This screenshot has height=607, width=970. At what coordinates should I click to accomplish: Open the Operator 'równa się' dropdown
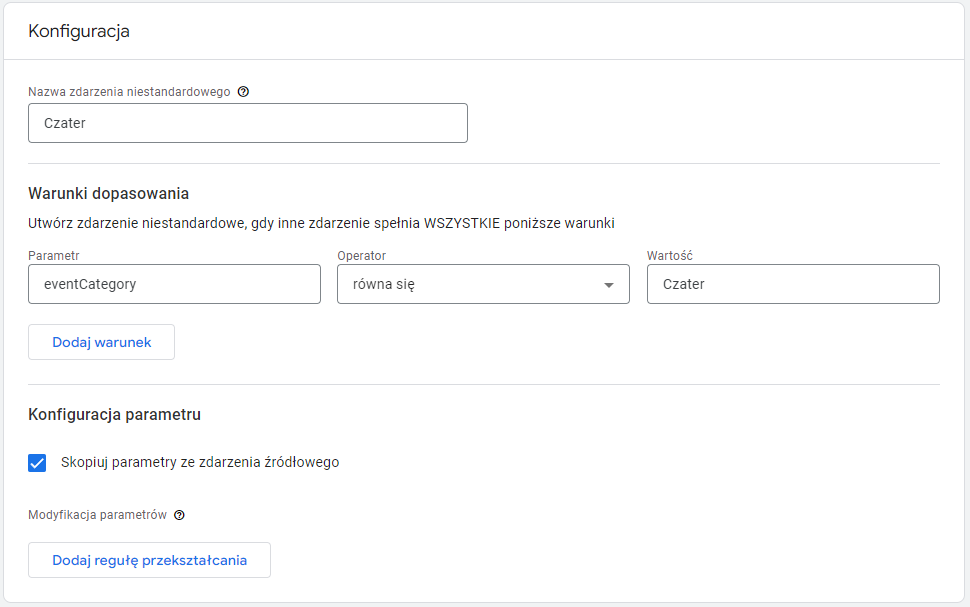pyautogui.click(x=483, y=284)
